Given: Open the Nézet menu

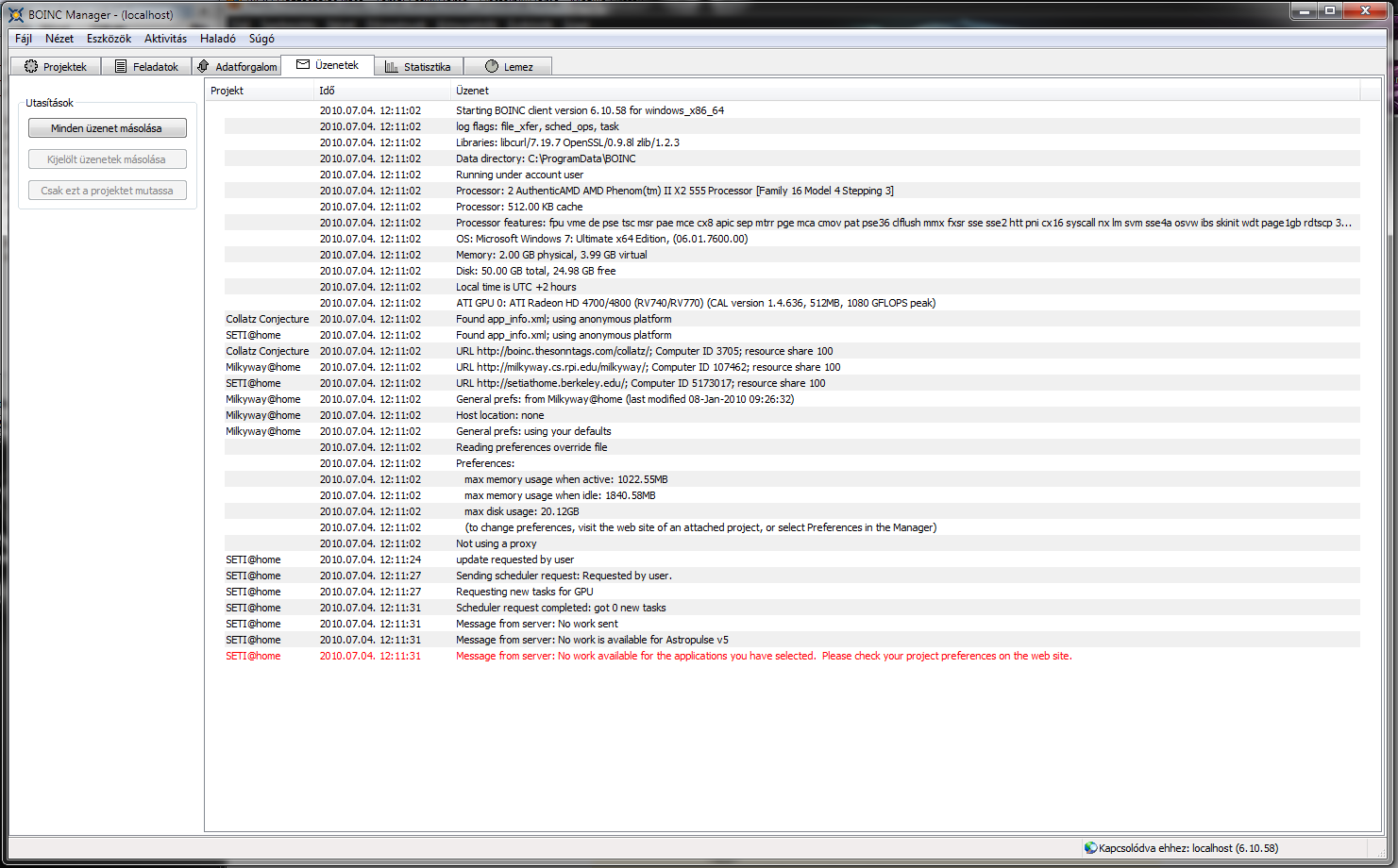Looking at the screenshot, I should point(59,39).
